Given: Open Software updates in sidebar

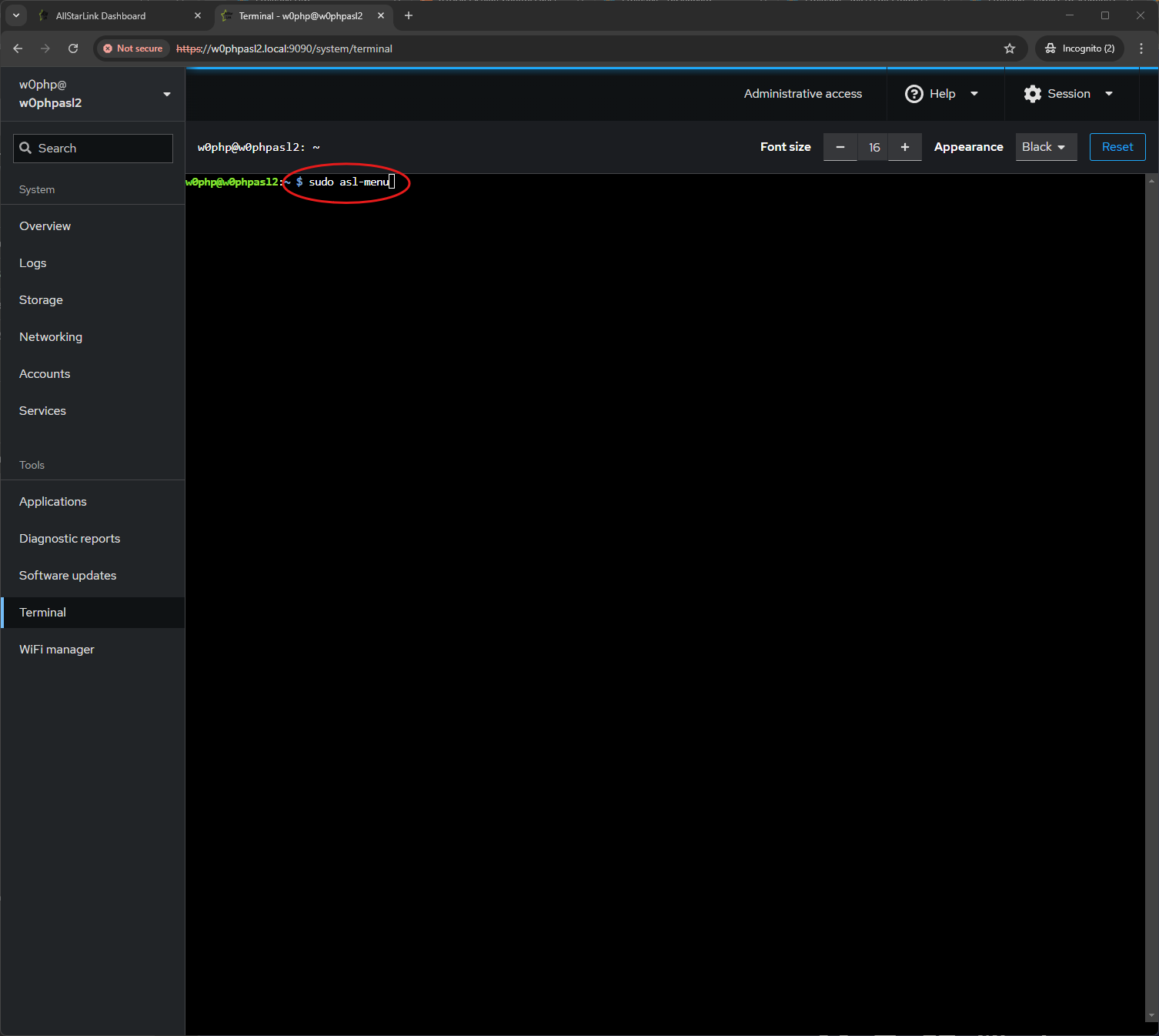Looking at the screenshot, I should click(68, 576).
